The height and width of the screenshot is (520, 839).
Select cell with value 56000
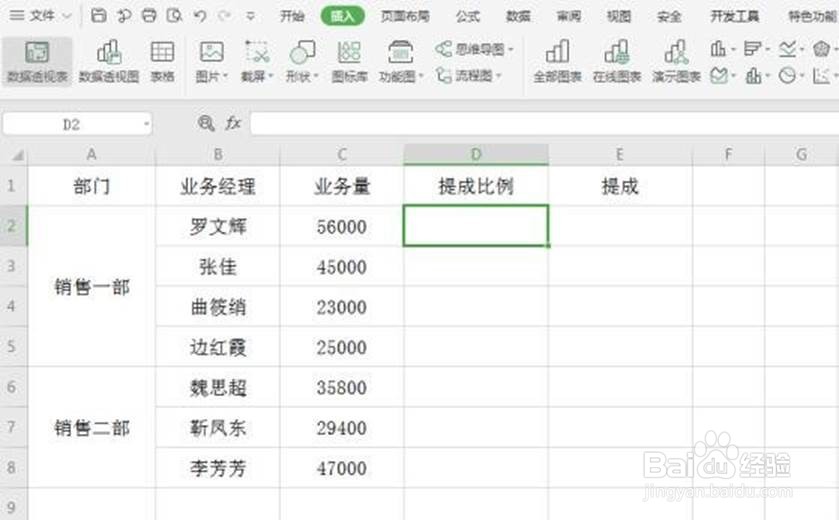[342, 226]
